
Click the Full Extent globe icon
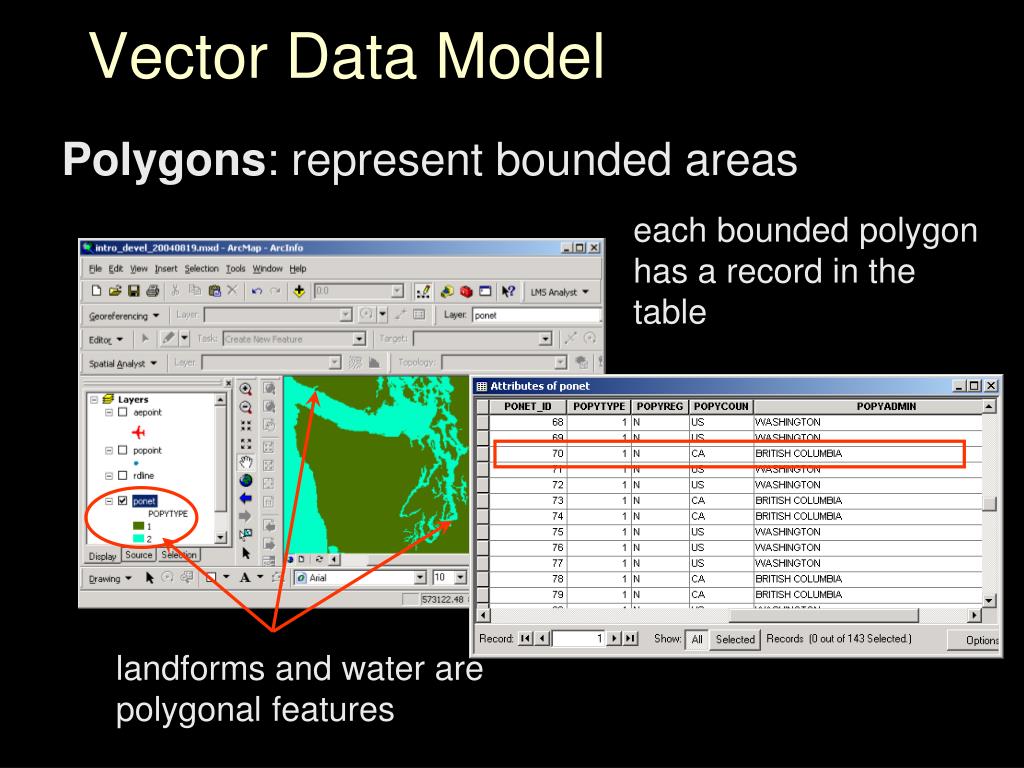246,481
